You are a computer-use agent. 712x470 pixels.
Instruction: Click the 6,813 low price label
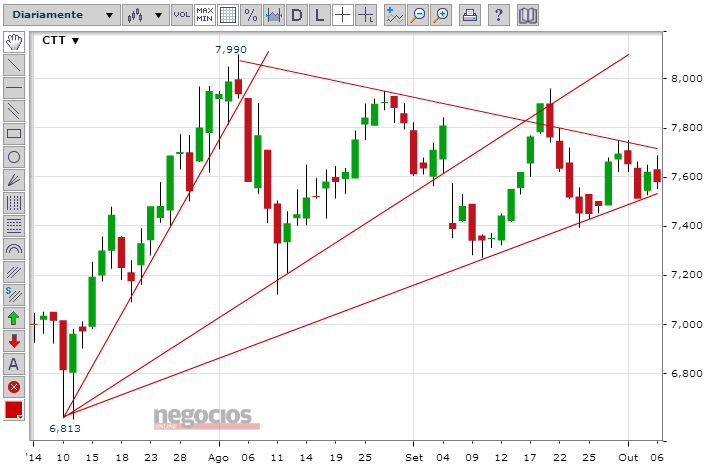[x=65, y=429]
